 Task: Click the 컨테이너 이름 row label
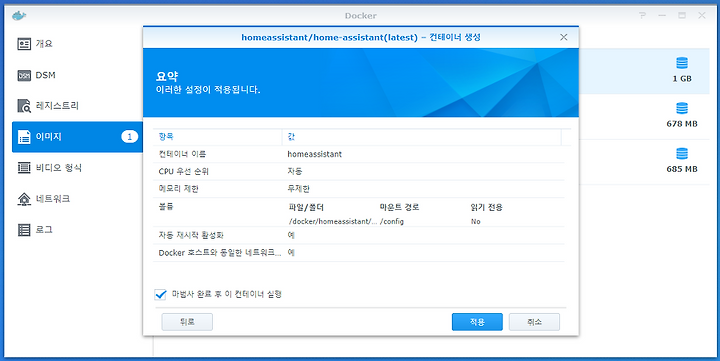[182, 154]
